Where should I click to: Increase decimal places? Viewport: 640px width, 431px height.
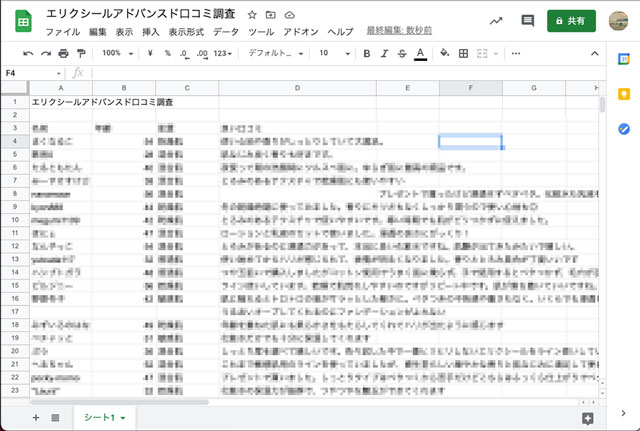point(202,53)
